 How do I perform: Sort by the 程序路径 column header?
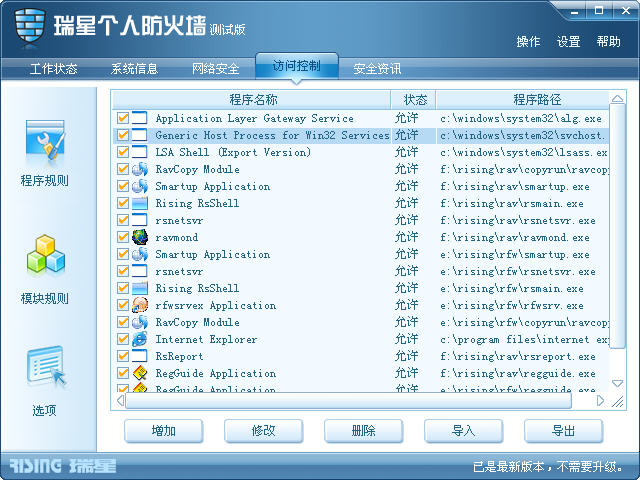point(523,100)
